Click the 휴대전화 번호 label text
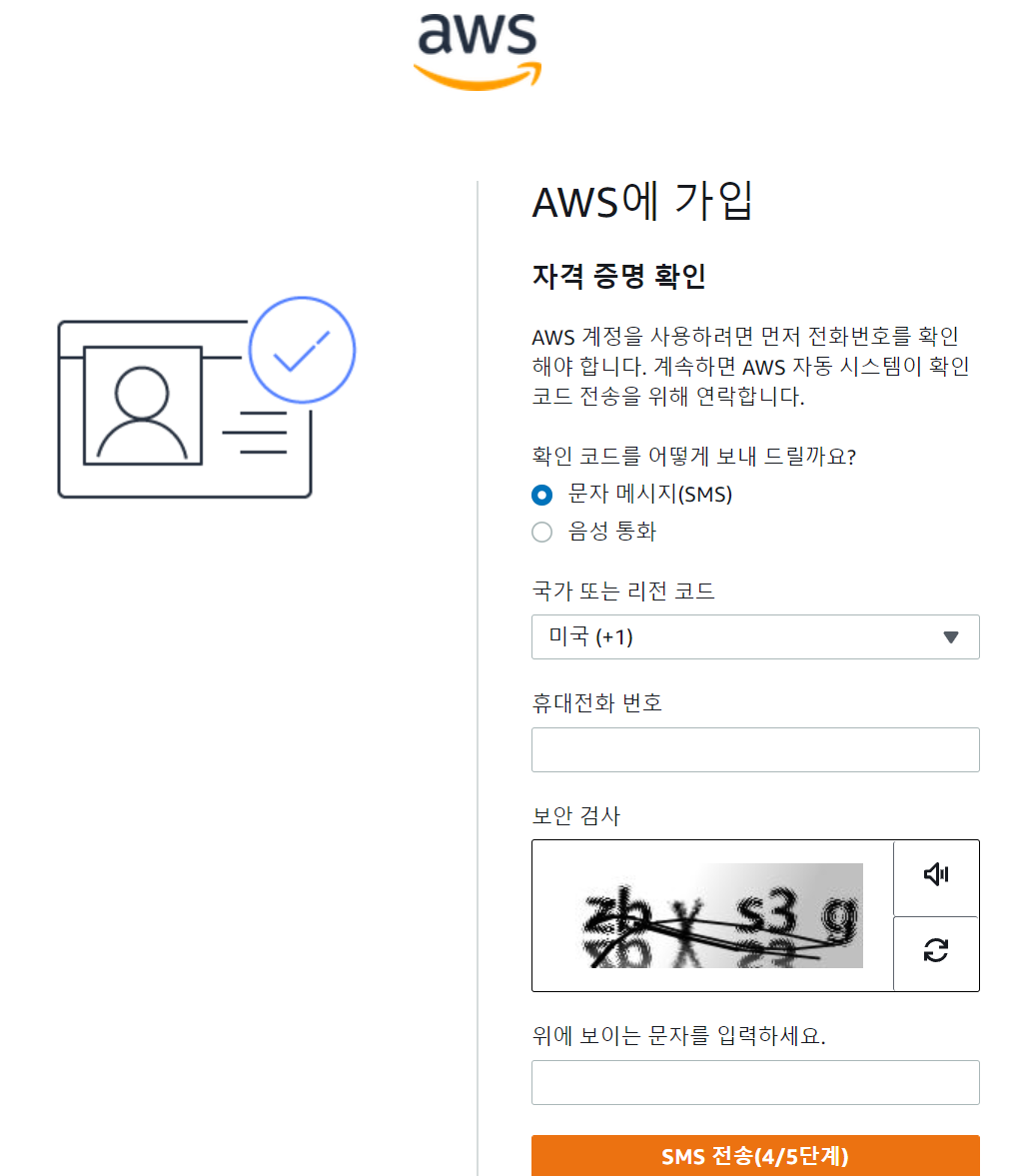 [597, 702]
